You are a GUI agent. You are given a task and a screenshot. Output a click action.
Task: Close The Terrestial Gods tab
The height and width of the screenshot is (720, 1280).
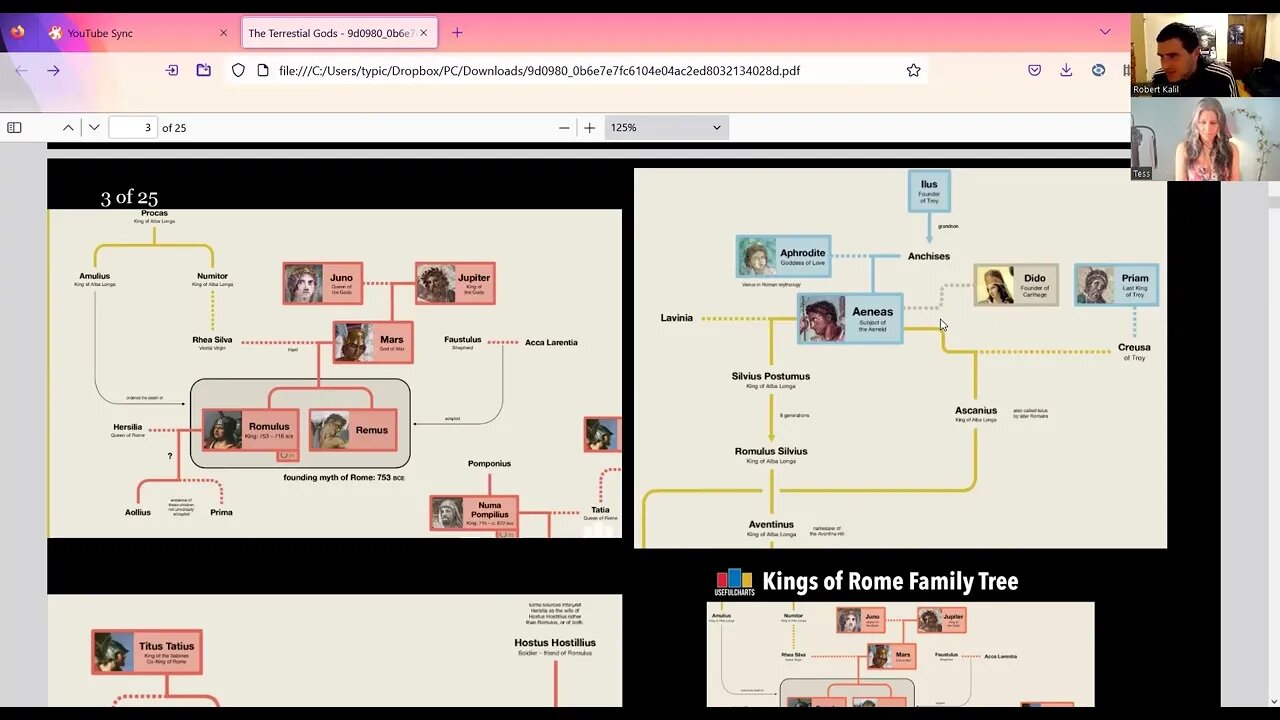pos(423,33)
